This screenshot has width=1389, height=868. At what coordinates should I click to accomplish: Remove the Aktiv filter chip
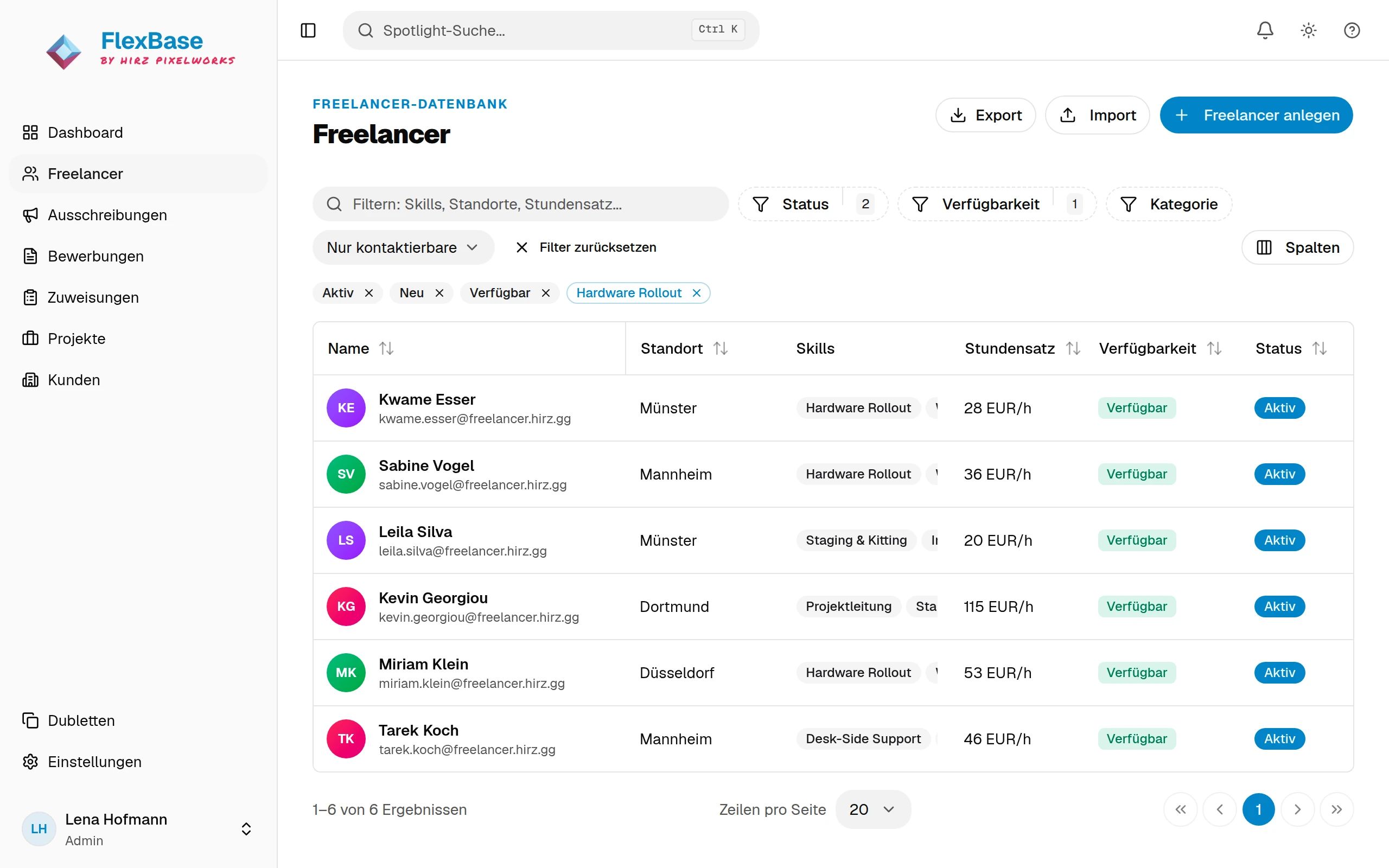tap(369, 293)
